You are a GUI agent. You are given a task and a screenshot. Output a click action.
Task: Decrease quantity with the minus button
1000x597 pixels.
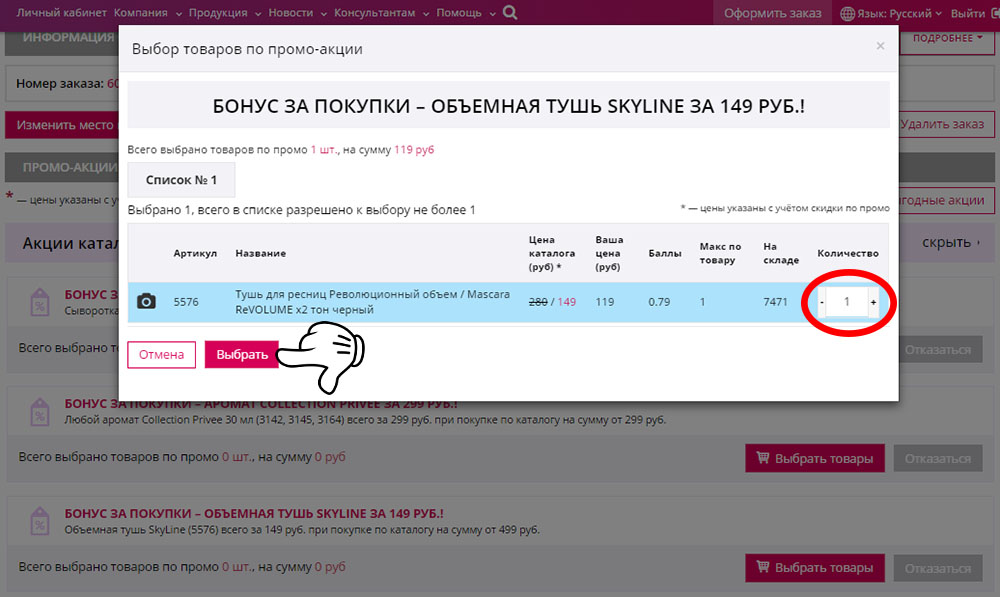[821, 302]
